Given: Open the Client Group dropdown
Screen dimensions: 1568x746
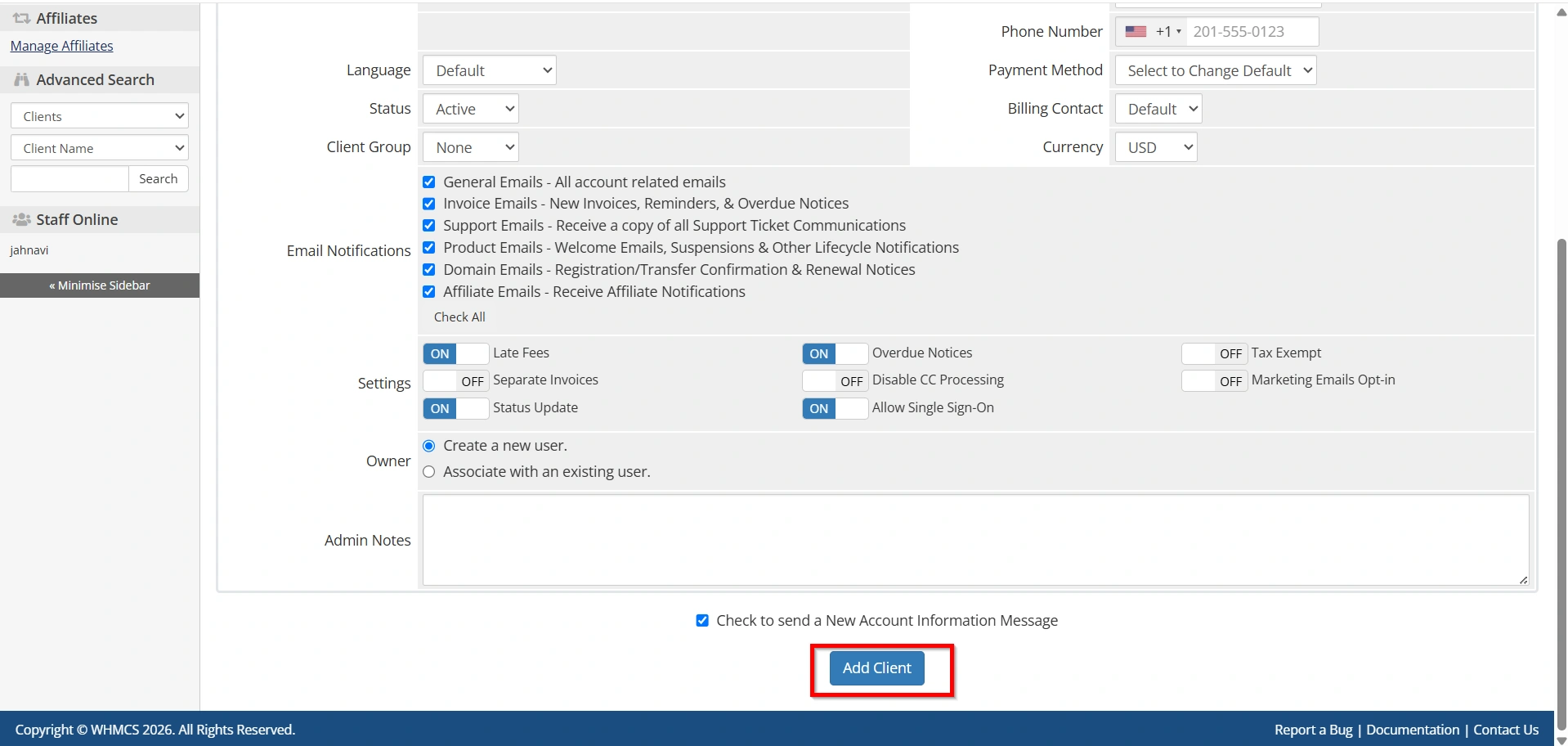Looking at the screenshot, I should pyautogui.click(x=471, y=147).
